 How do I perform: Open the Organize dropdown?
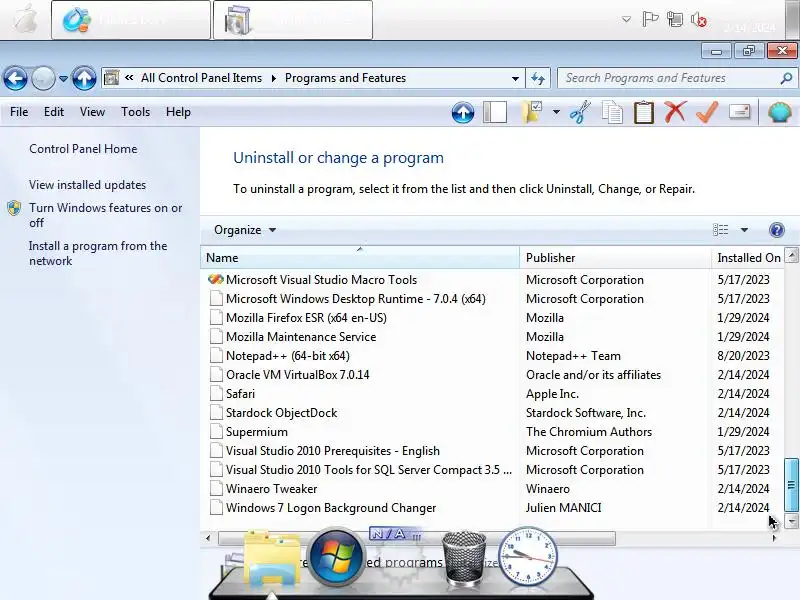click(x=245, y=230)
